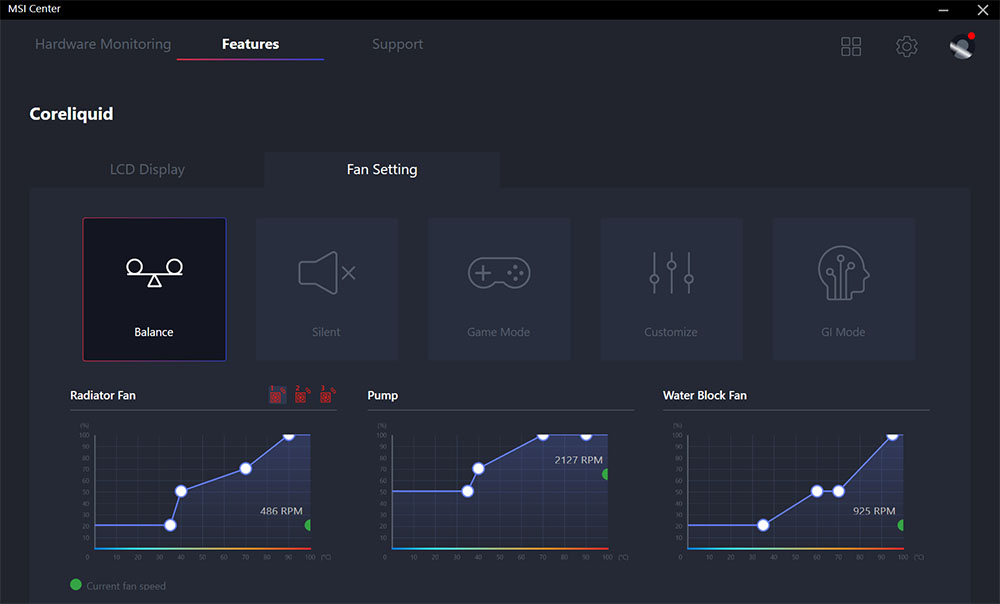The height and width of the screenshot is (604, 1000).
Task: Choose the Customize fan mode
Action: pos(671,289)
